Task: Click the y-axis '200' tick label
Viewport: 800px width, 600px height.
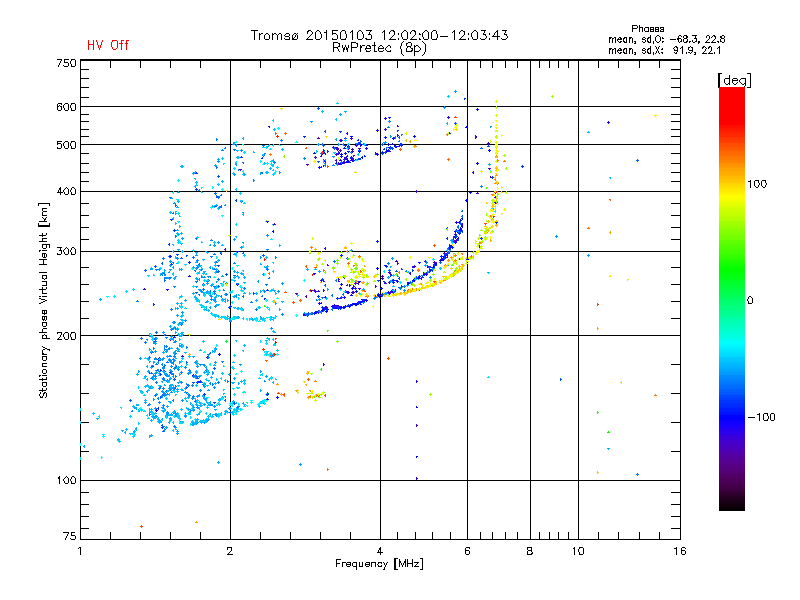Action: point(66,336)
